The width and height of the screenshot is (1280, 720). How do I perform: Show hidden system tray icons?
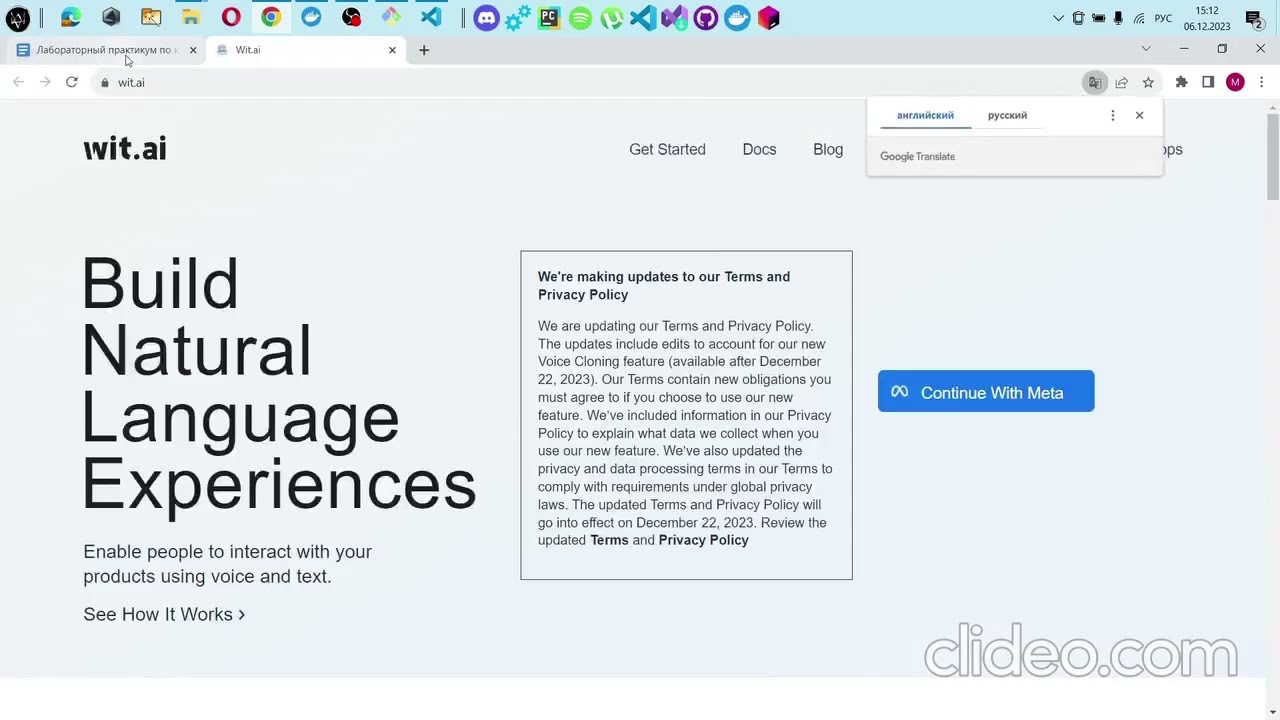(1058, 18)
